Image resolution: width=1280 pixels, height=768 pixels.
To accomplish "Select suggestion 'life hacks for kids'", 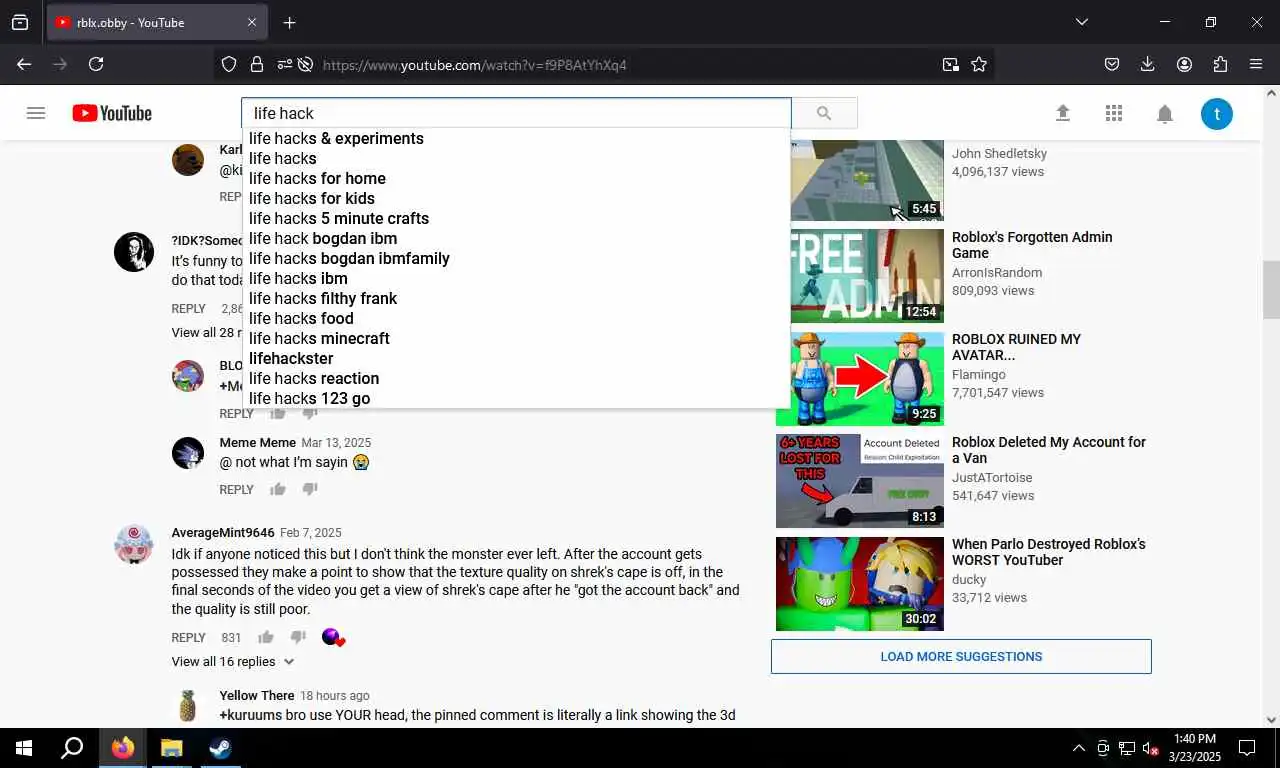I will (x=516, y=198).
